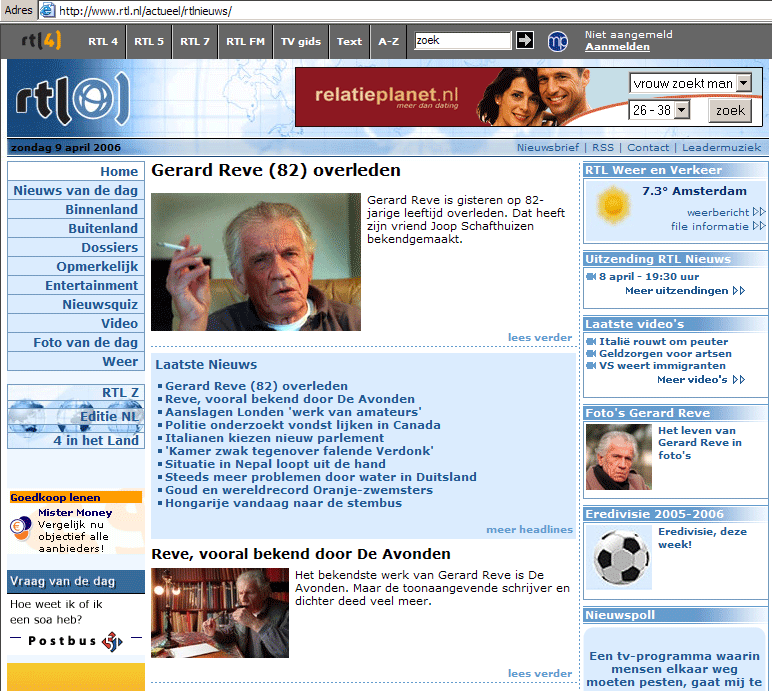Select Video in sidebar
This screenshot has width=772, height=691.
click(76, 324)
